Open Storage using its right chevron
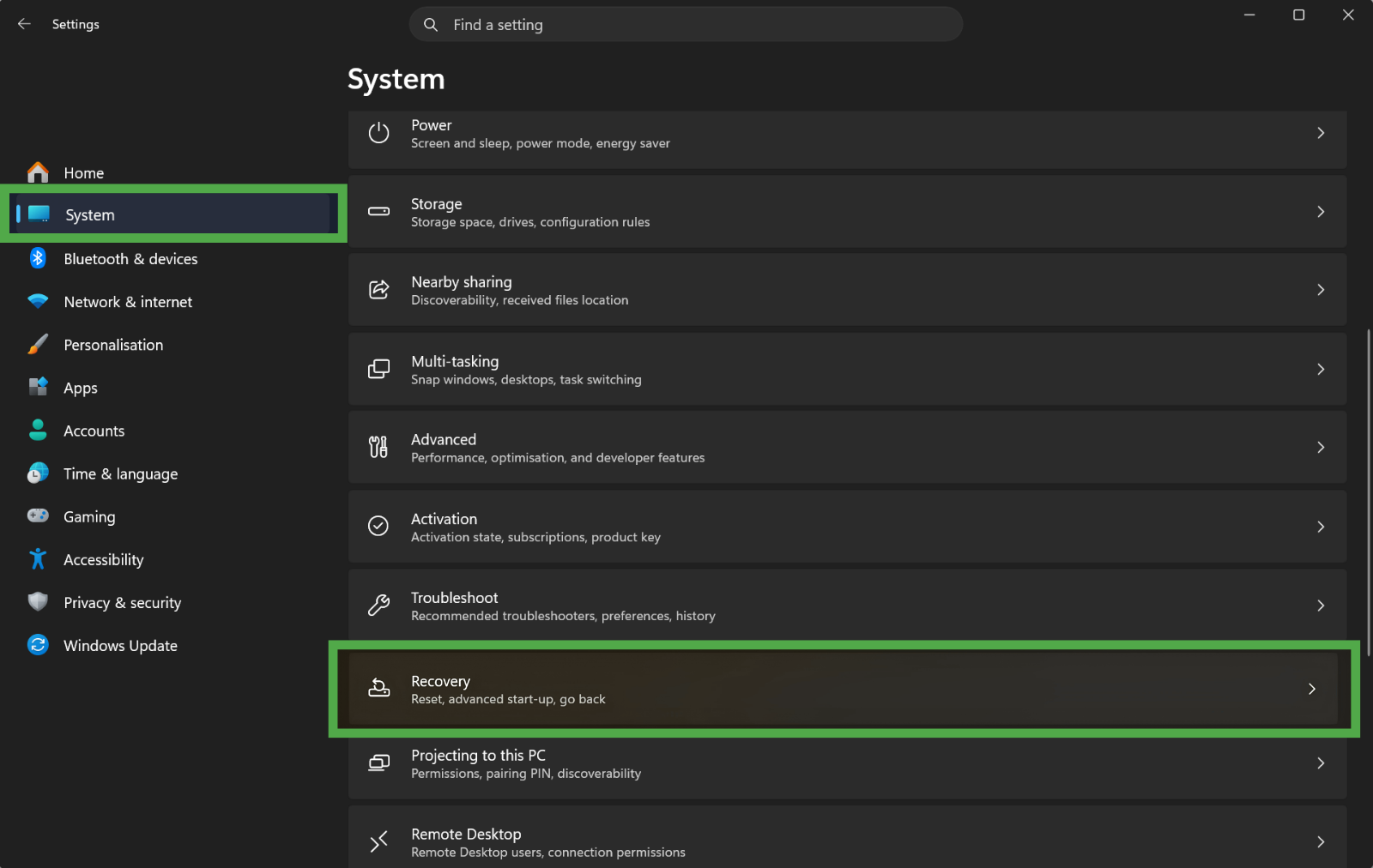This screenshot has height=868, width=1373. pos(1321,212)
